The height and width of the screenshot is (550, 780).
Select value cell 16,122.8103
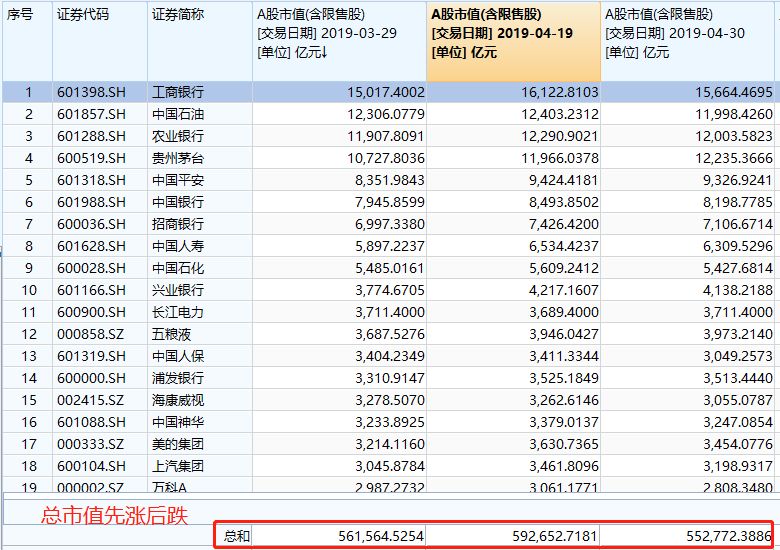click(x=513, y=92)
